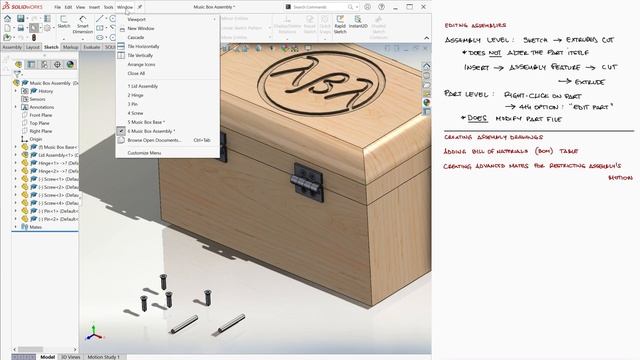Expand the Music Box Base component node
Screen dimensions: 640x360
point(16,147)
